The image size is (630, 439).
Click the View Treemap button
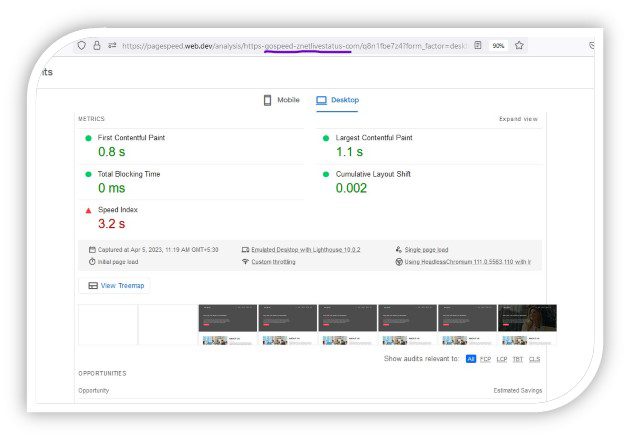point(116,286)
